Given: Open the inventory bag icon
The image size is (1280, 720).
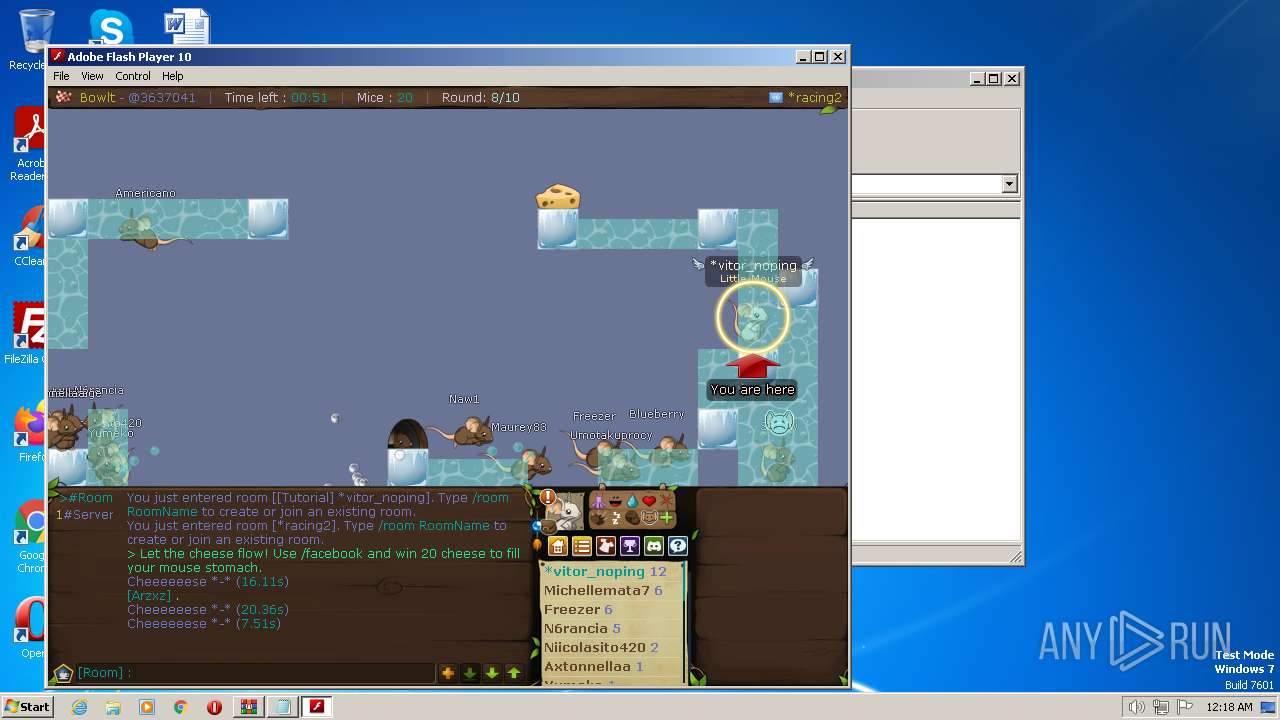Looking at the screenshot, I should tap(549, 527).
